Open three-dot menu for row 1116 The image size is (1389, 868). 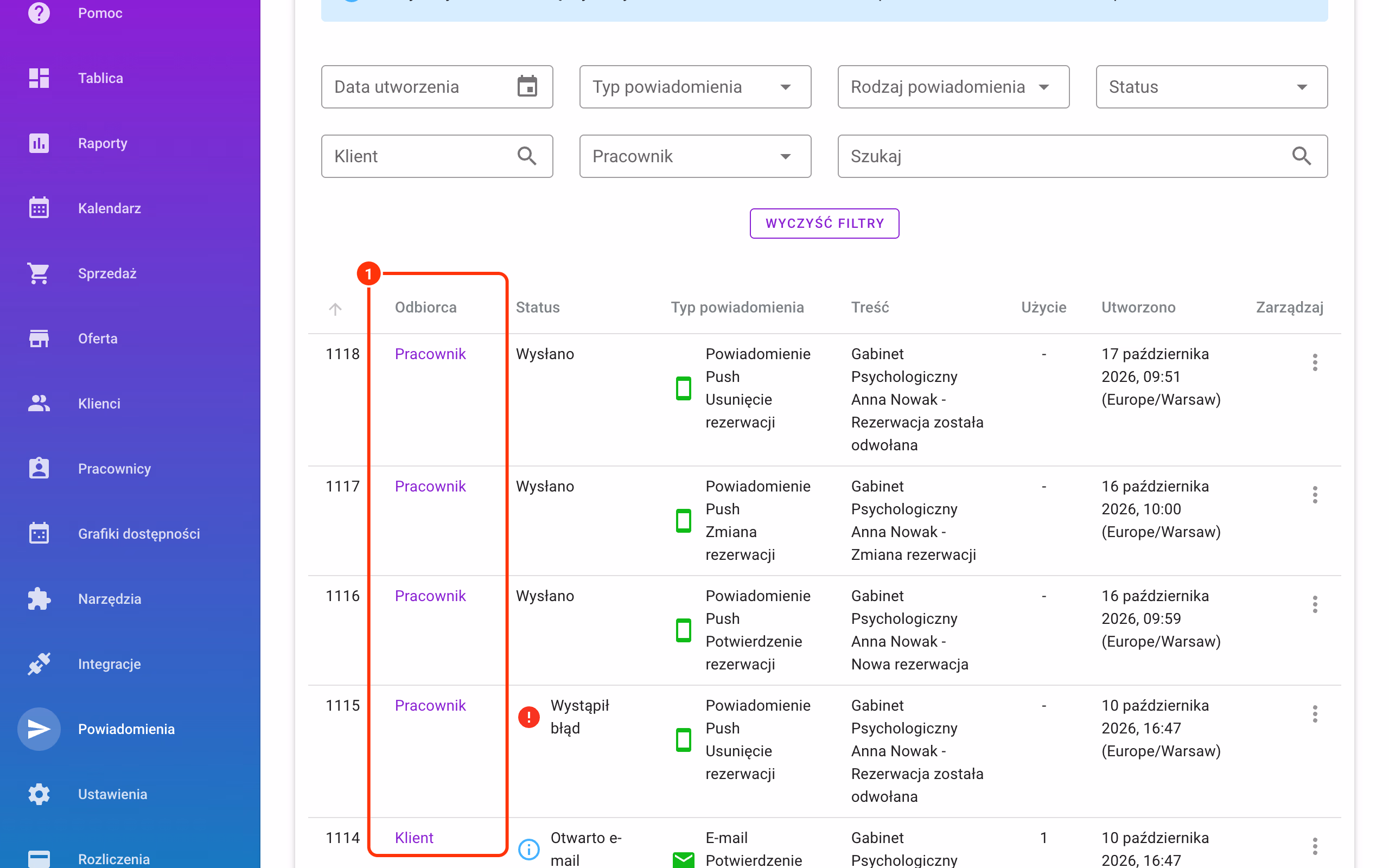tap(1315, 604)
